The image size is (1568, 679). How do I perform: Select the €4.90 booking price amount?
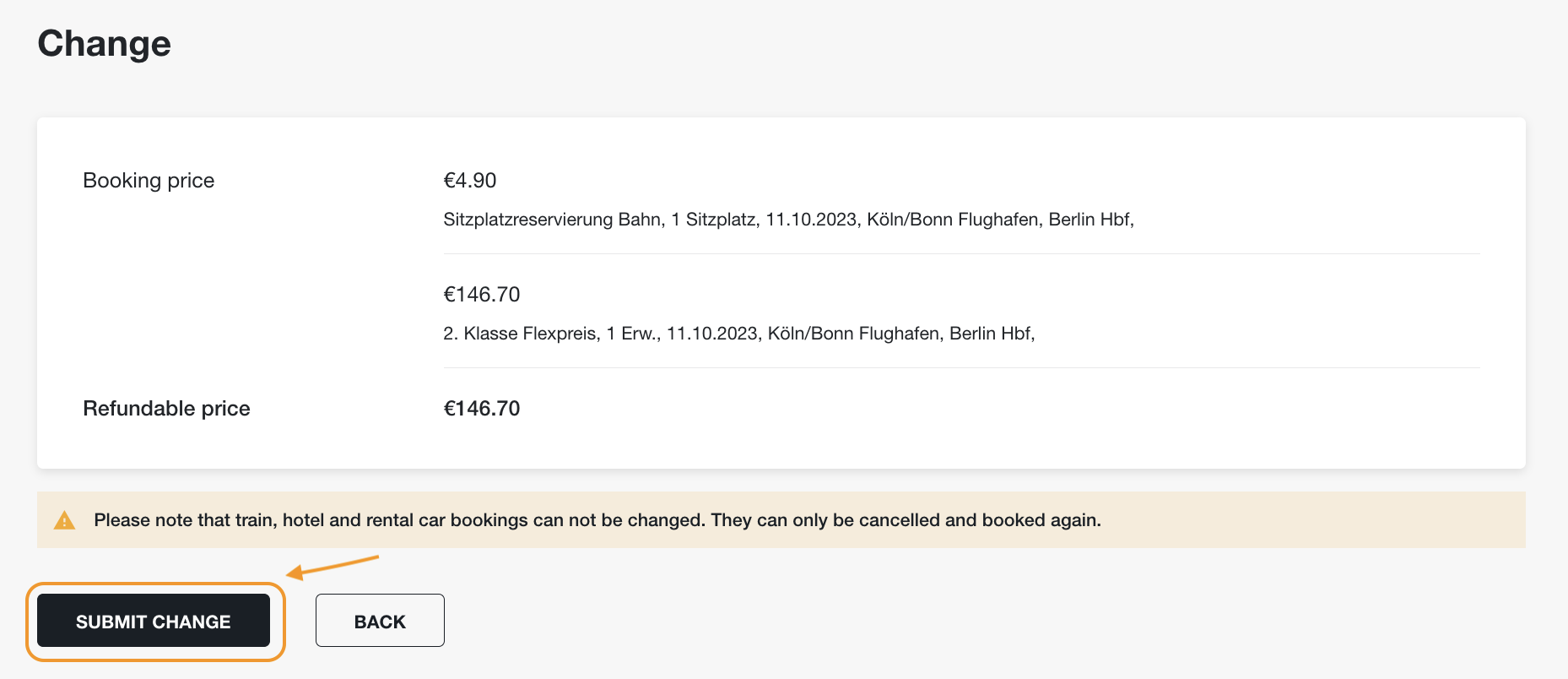click(470, 181)
